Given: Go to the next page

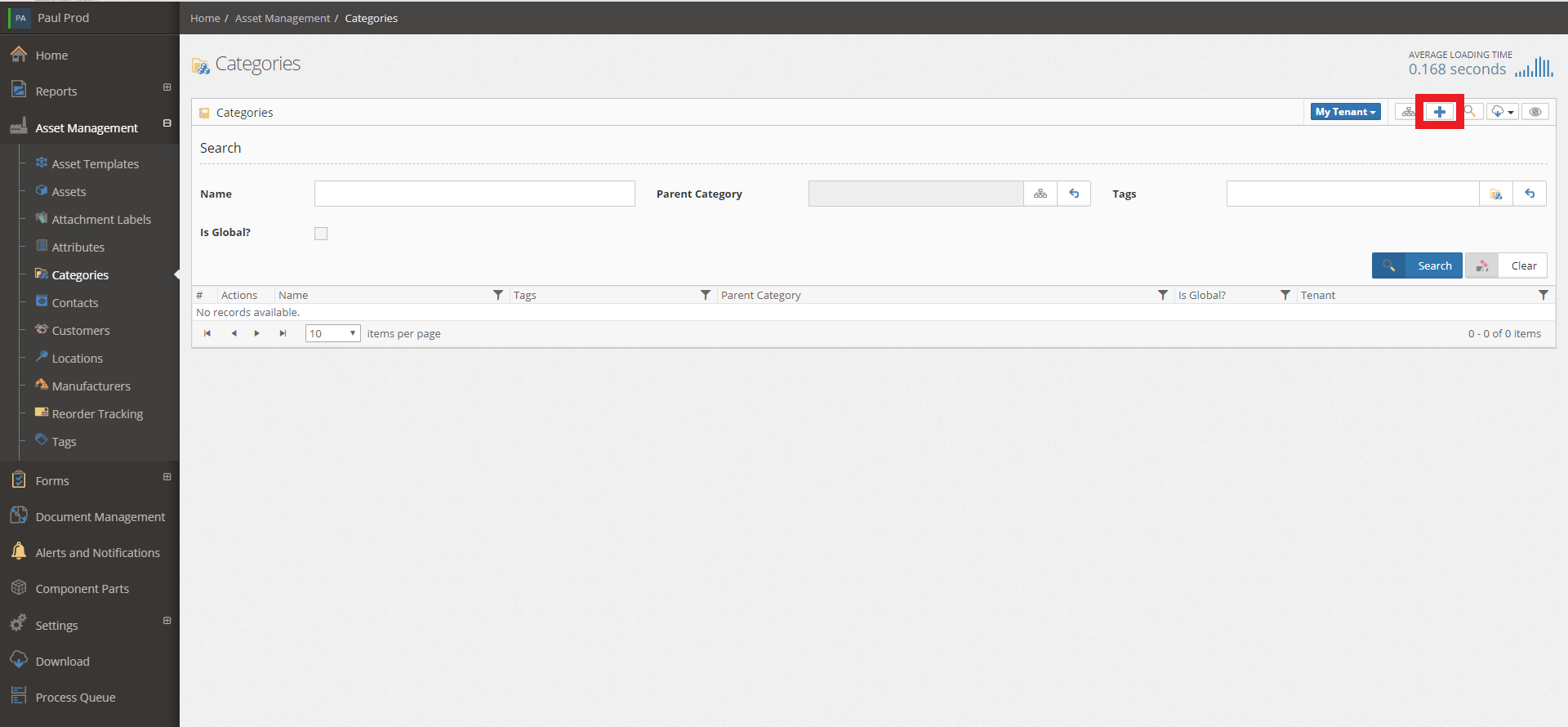Looking at the screenshot, I should point(257,333).
